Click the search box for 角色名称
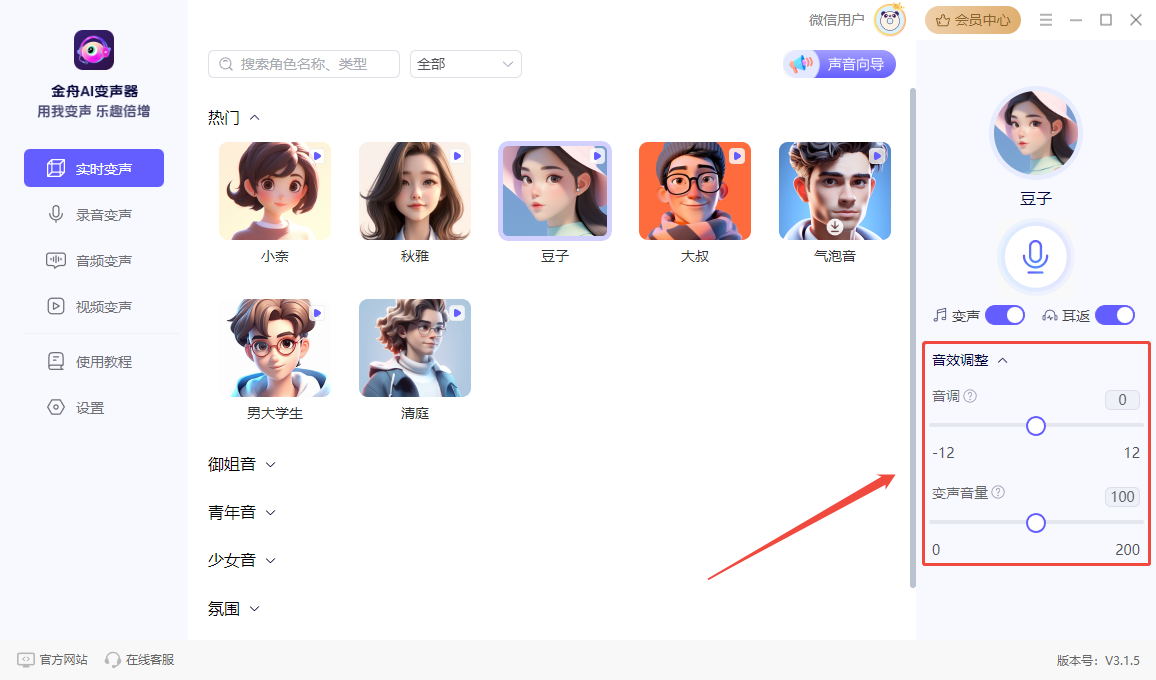 coord(304,64)
